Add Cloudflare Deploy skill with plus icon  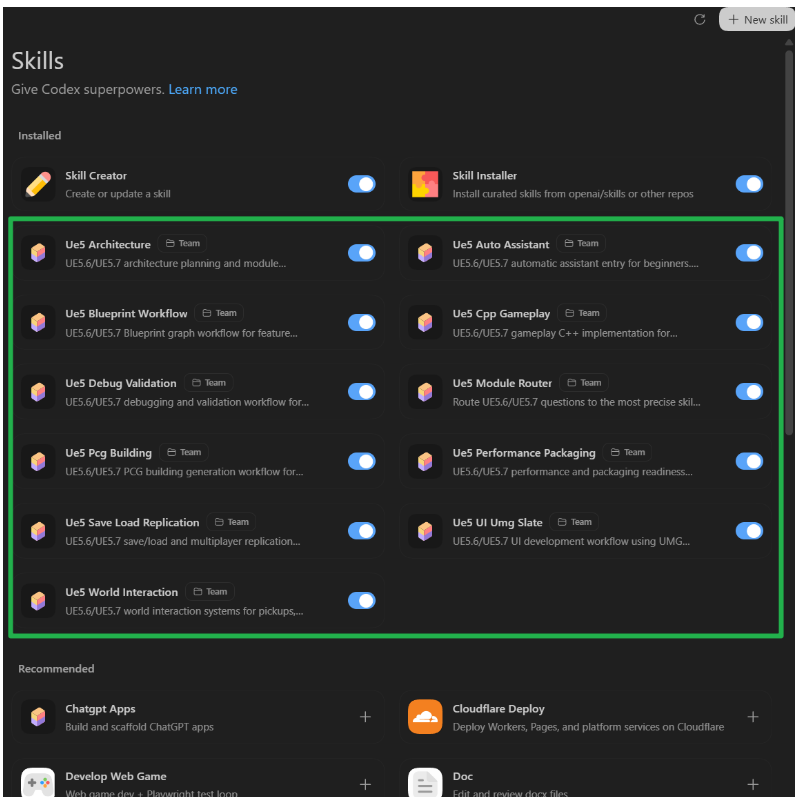tap(752, 717)
